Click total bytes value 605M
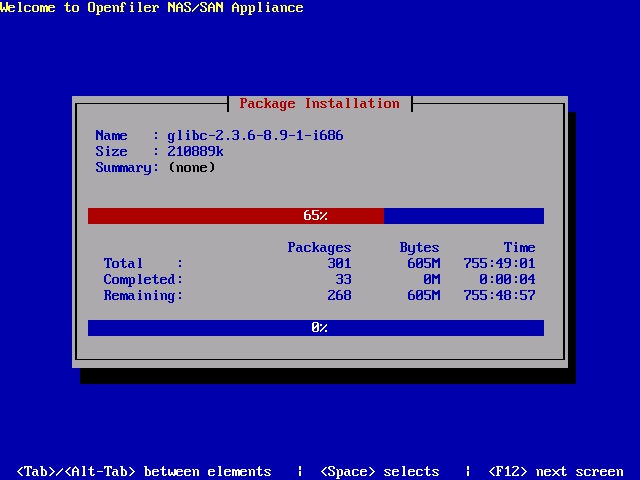Screen dimensions: 640x480 click(x=423, y=263)
